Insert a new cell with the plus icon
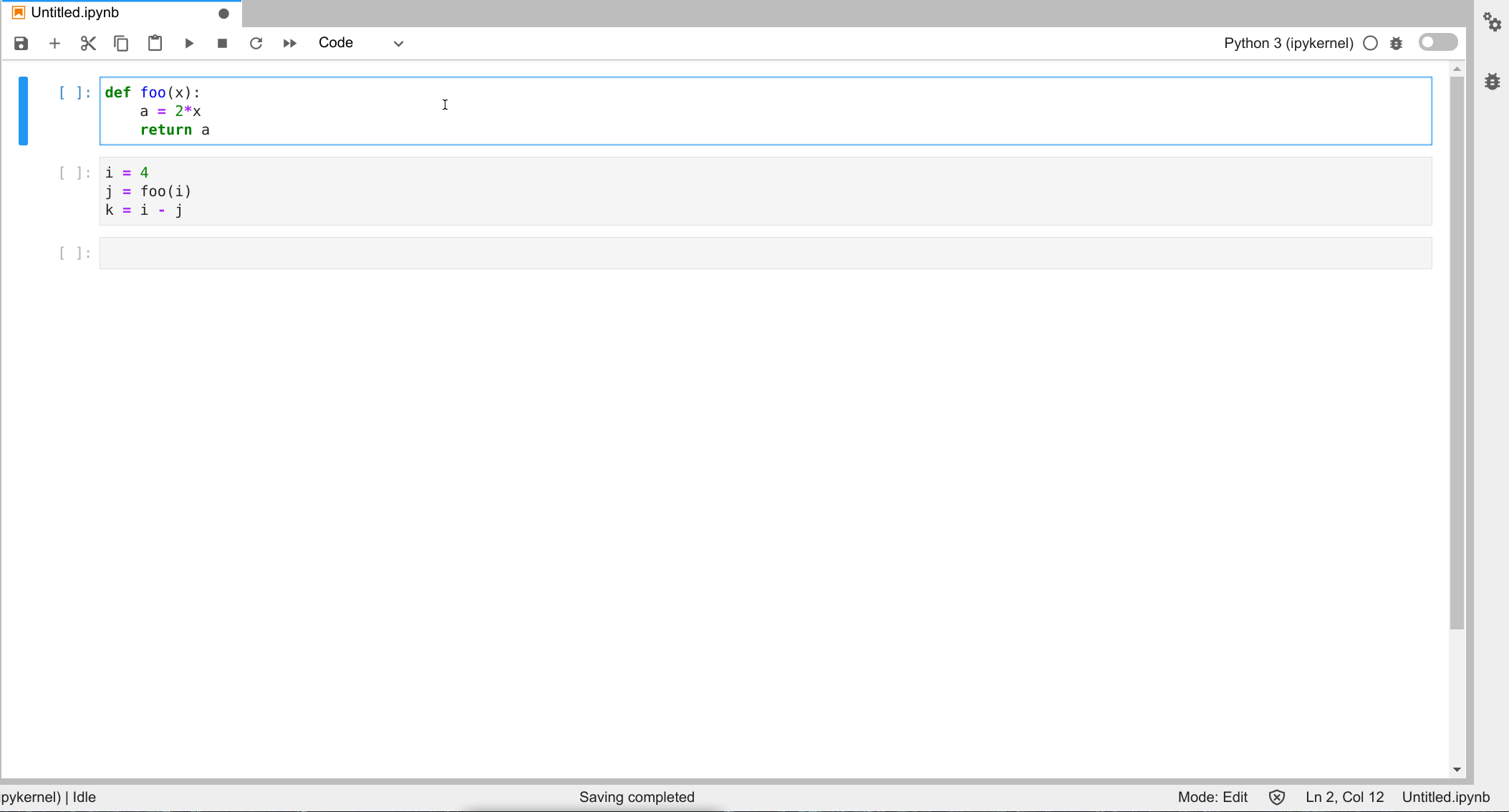 point(54,43)
